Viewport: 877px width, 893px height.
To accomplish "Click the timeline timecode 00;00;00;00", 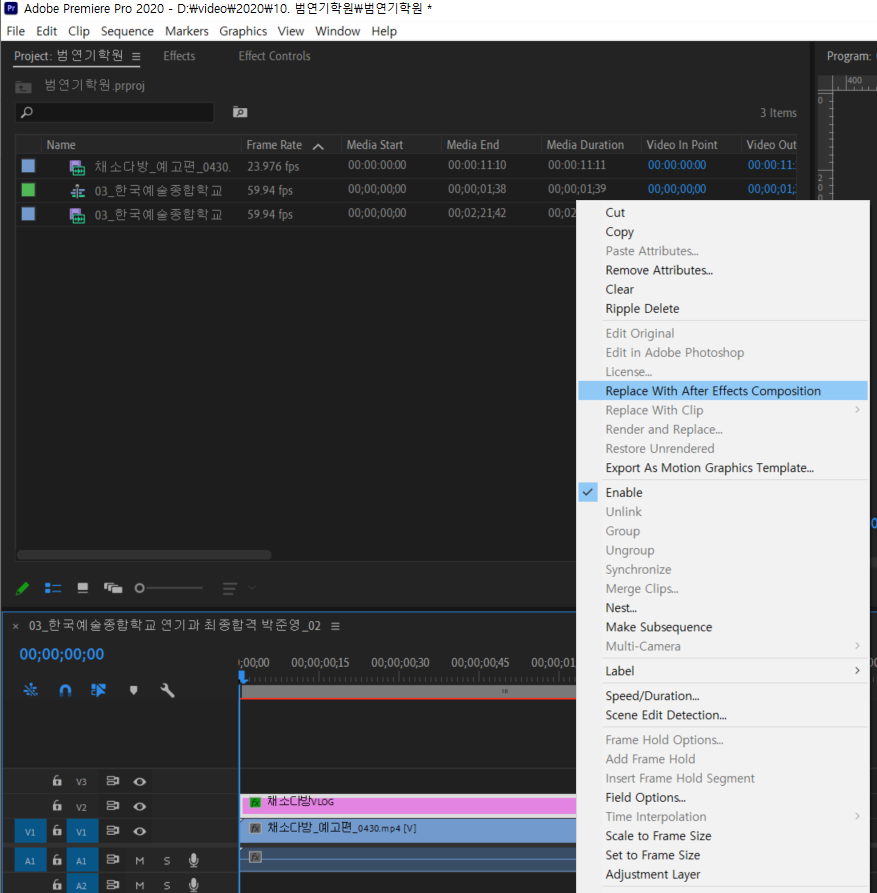I will point(62,654).
